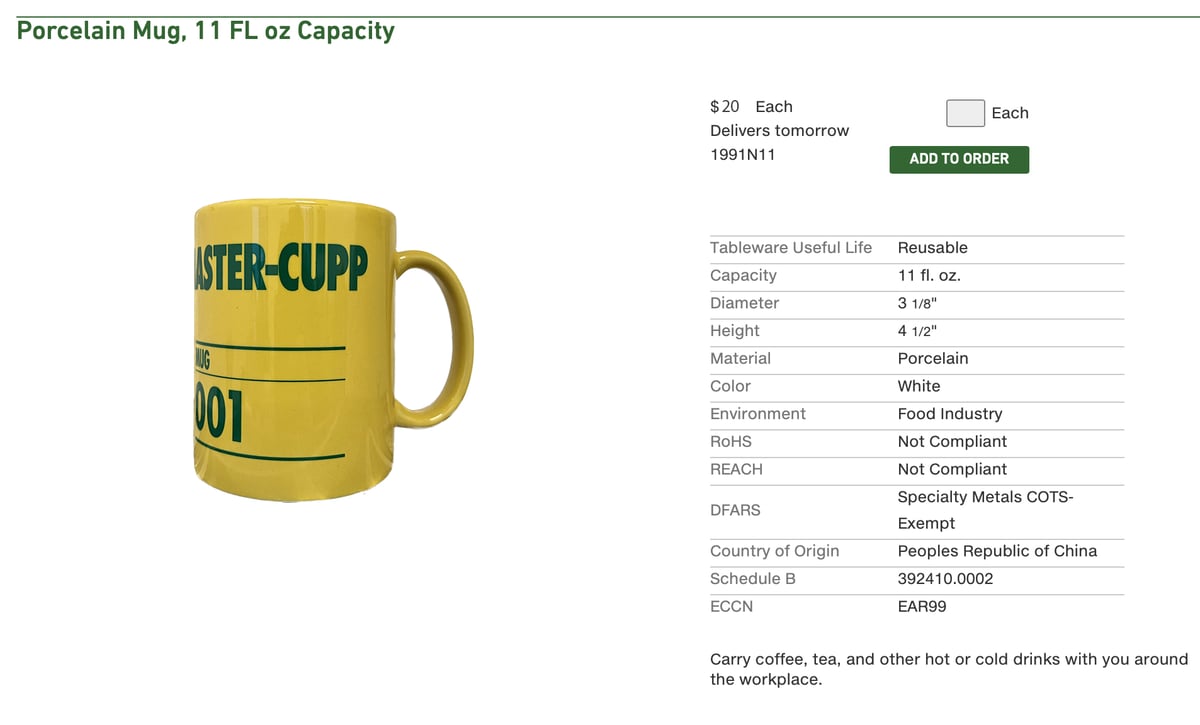Click the Food Industry environment value
Screen dimensions: 1200x725
950,414
